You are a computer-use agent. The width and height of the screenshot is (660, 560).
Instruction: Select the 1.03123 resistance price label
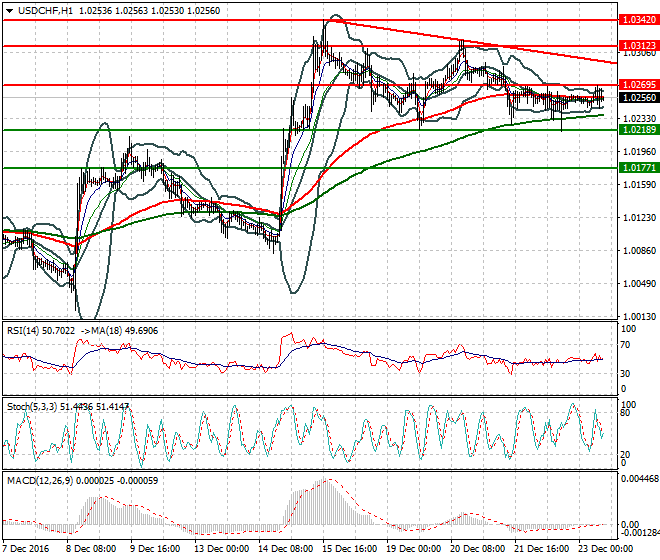(x=639, y=45)
